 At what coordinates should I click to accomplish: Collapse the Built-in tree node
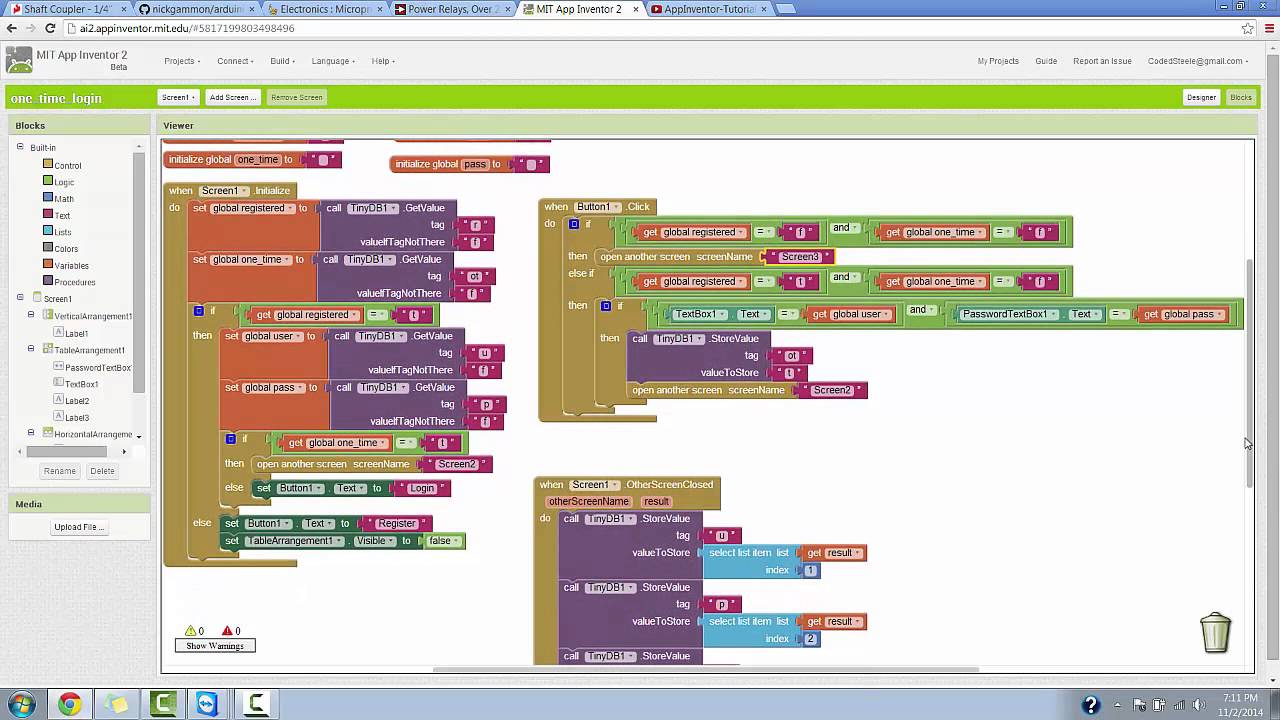pos(19,147)
